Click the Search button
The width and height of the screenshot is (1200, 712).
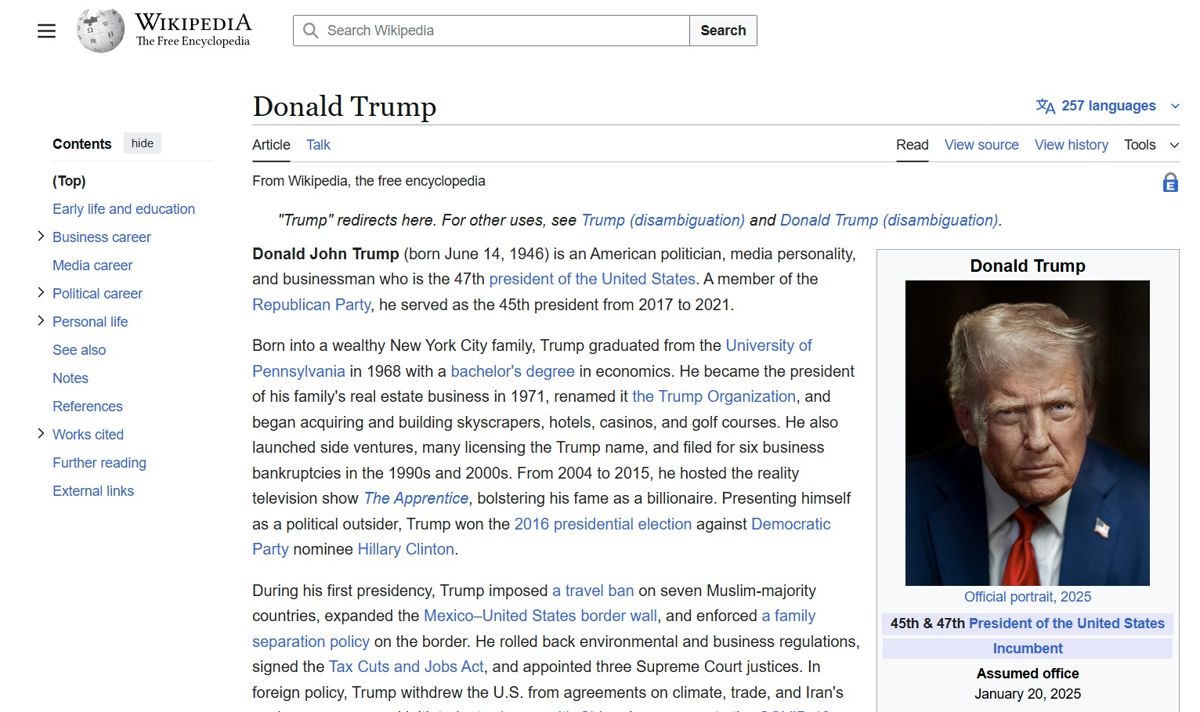[x=722, y=30]
